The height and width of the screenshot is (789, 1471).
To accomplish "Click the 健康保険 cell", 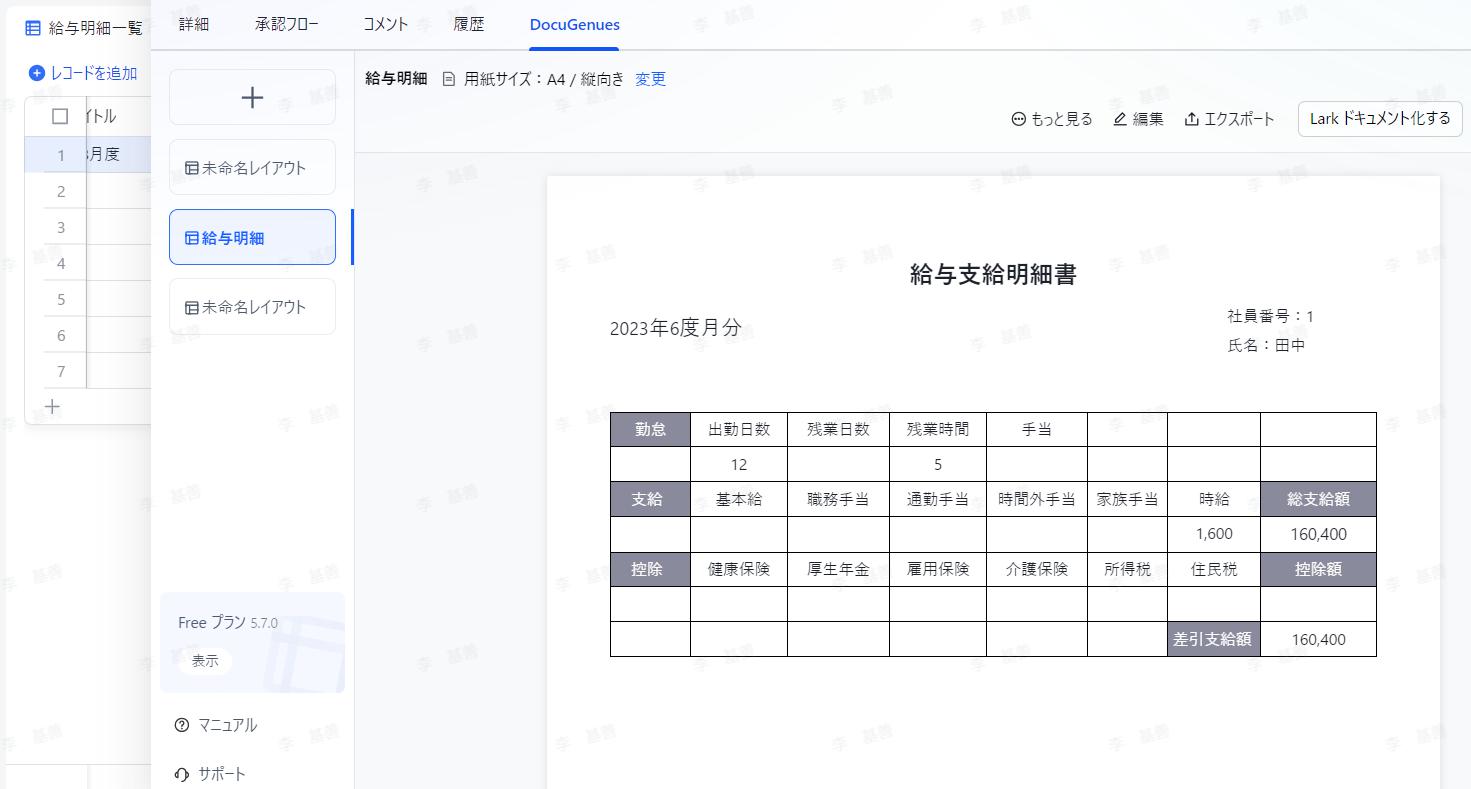I will [739, 569].
